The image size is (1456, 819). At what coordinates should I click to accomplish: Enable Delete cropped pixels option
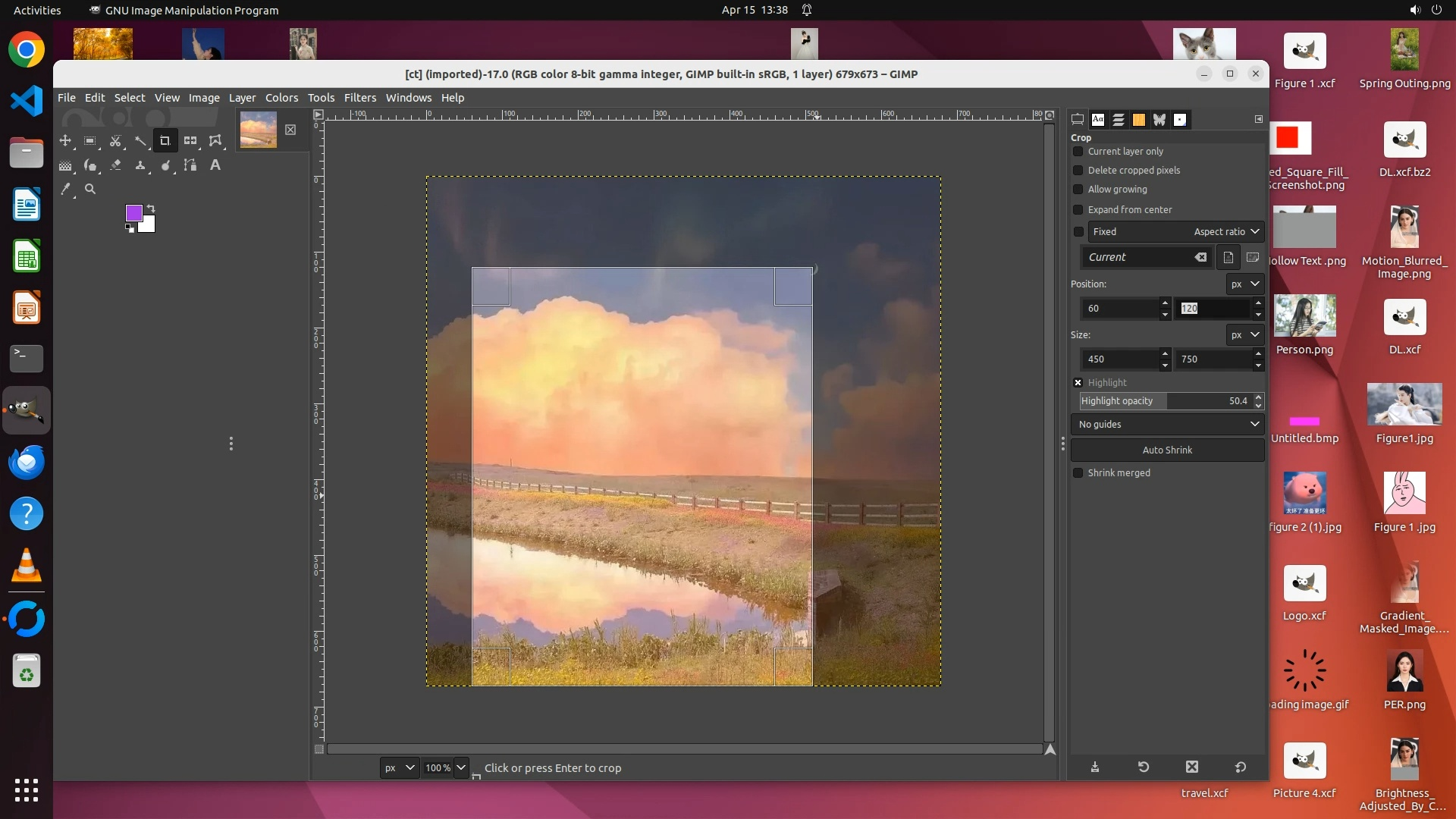point(1078,171)
